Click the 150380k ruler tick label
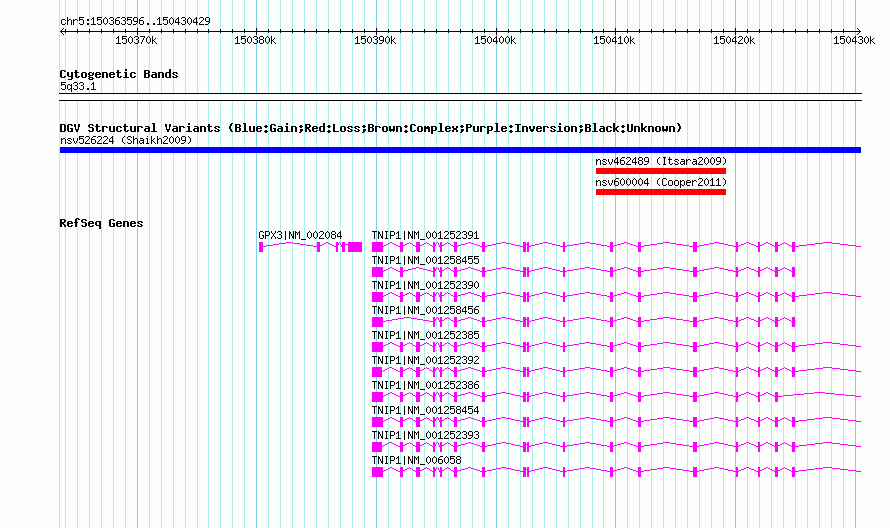 (x=255, y=40)
